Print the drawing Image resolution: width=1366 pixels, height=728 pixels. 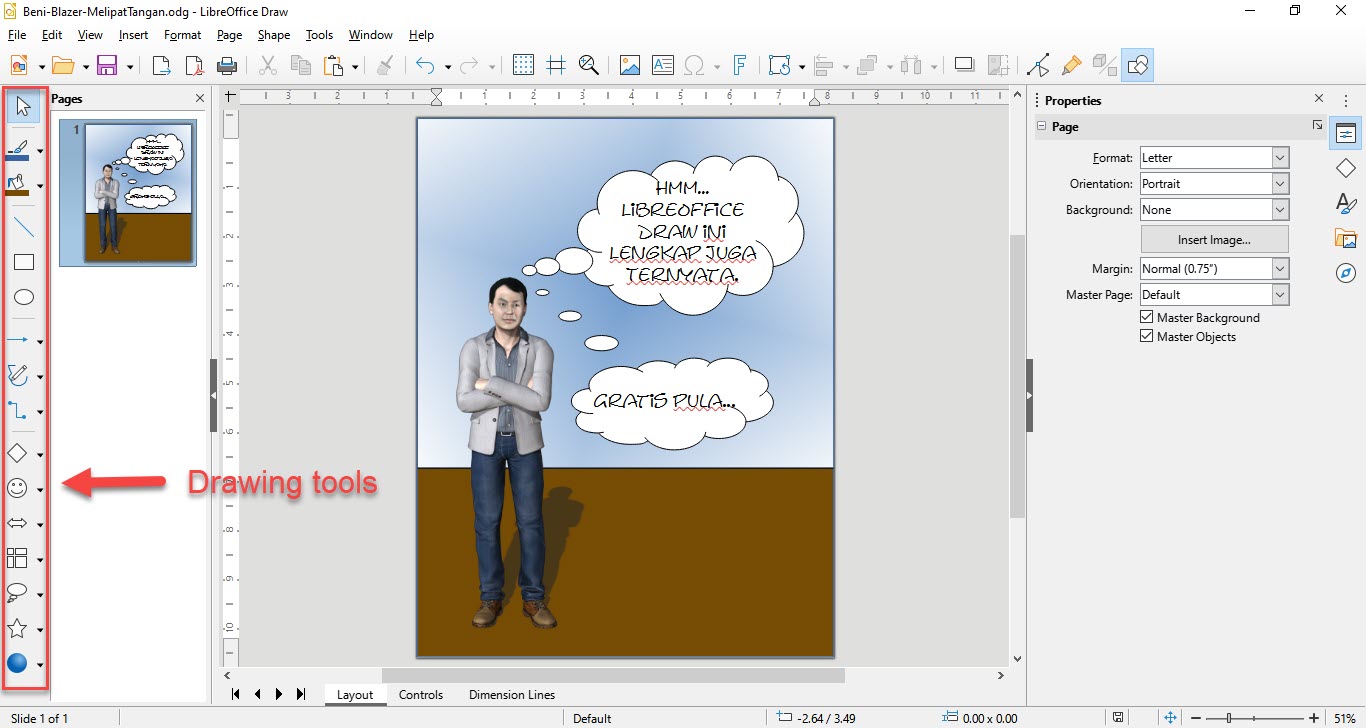tap(228, 66)
